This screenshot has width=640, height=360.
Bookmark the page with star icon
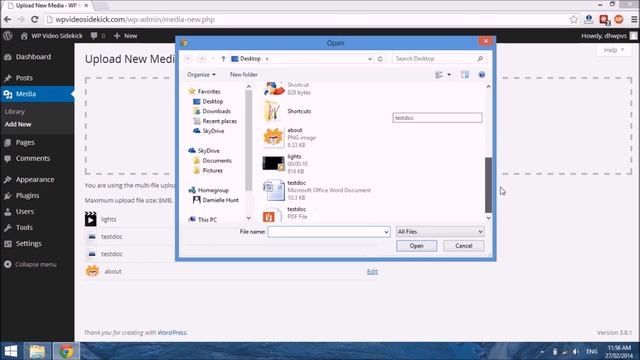coord(573,19)
